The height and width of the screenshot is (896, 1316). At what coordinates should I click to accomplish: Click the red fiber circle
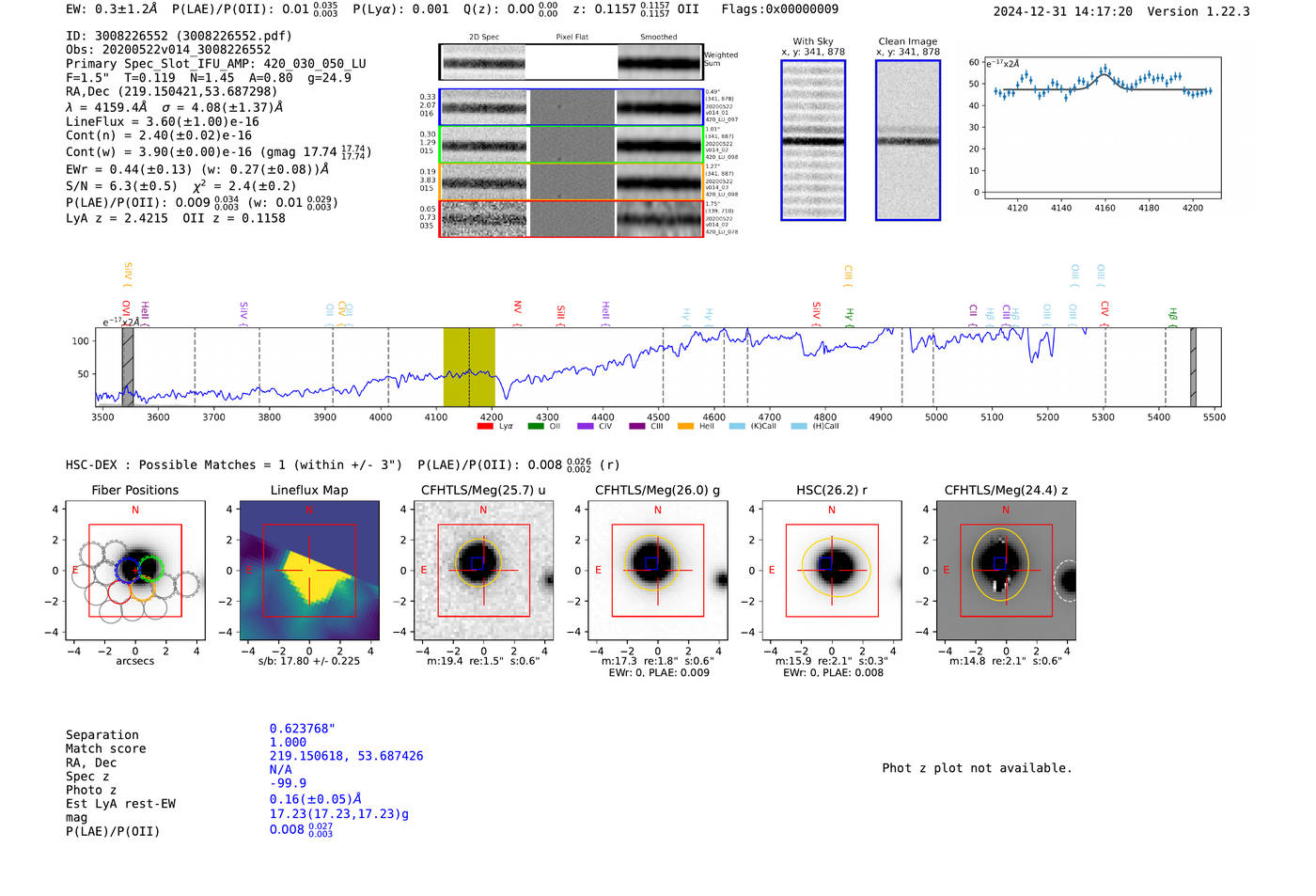119,591
